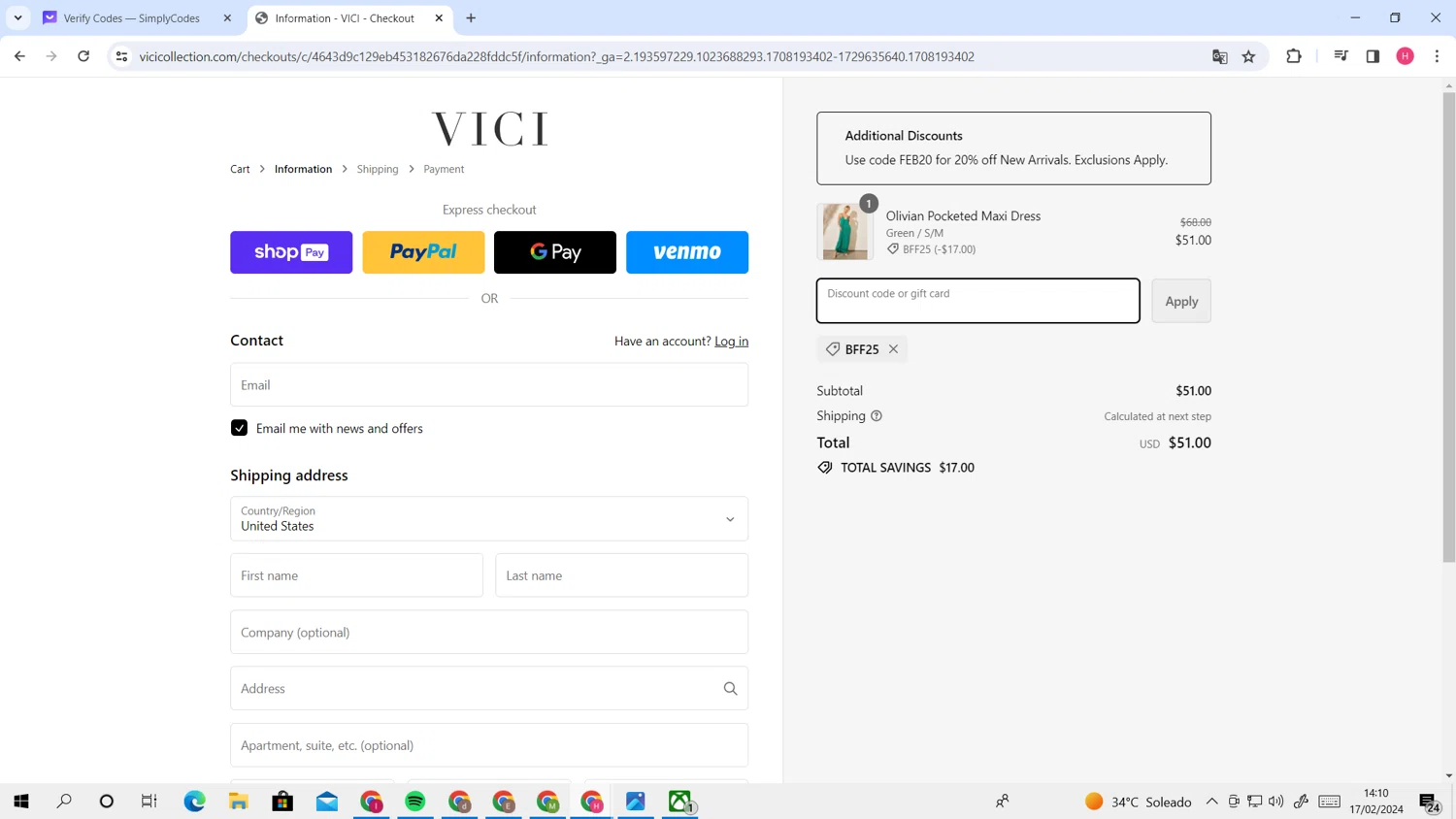Open the weather widget showing 34°C
The width and height of the screenshot is (1456, 819).
click(1138, 802)
